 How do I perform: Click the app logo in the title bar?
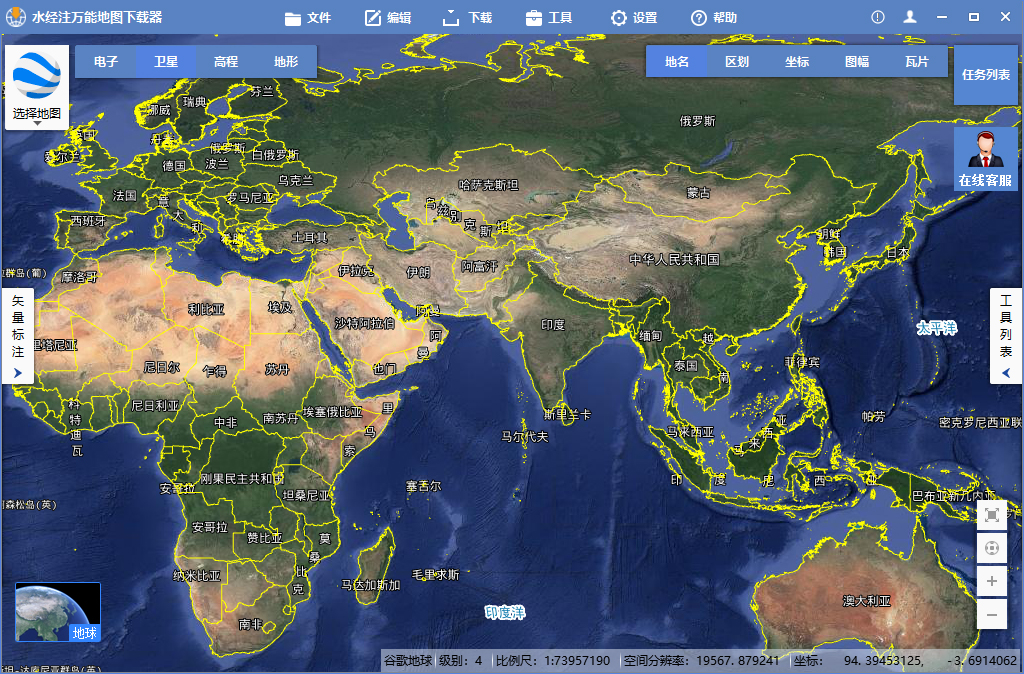coord(15,17)
